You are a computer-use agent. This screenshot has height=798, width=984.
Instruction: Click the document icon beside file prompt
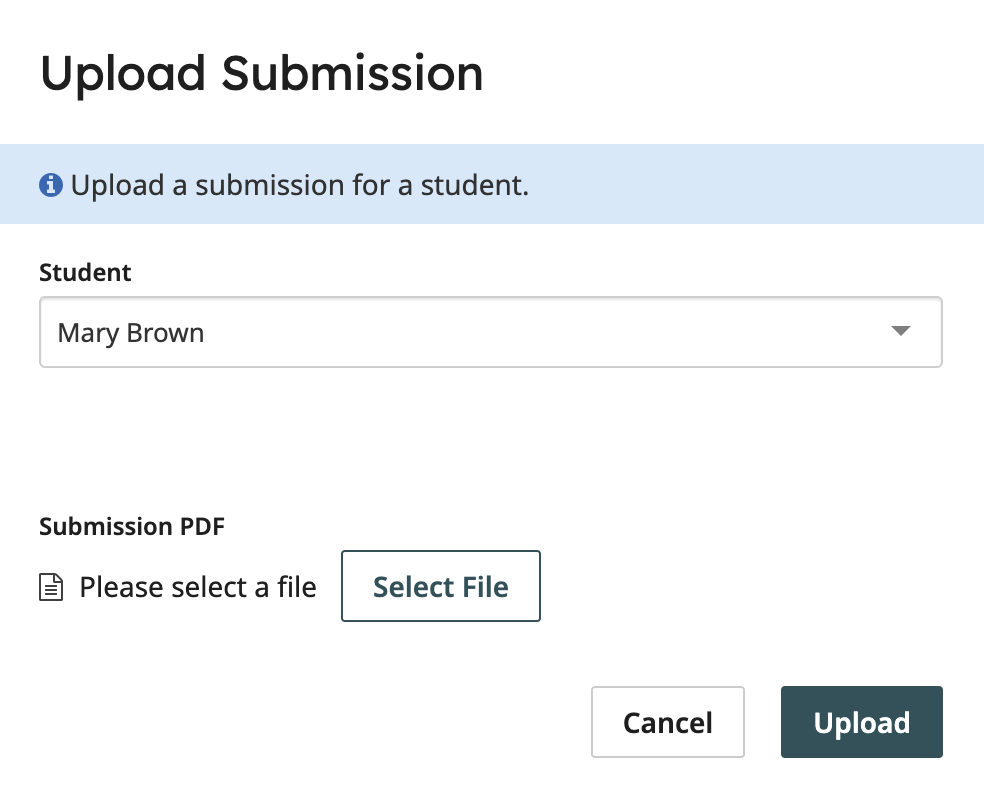[52, 587]
